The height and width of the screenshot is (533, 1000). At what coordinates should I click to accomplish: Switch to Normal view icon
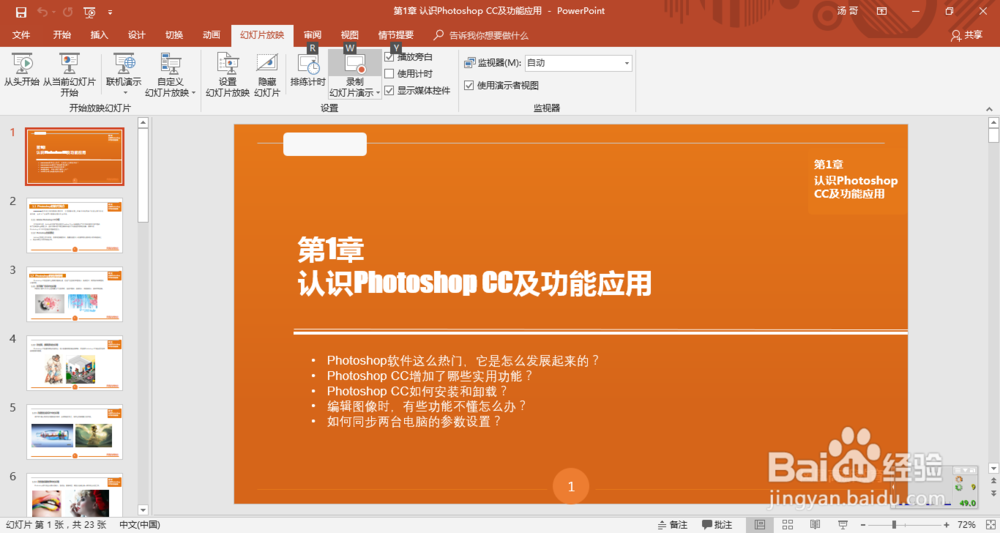[760, 525]
